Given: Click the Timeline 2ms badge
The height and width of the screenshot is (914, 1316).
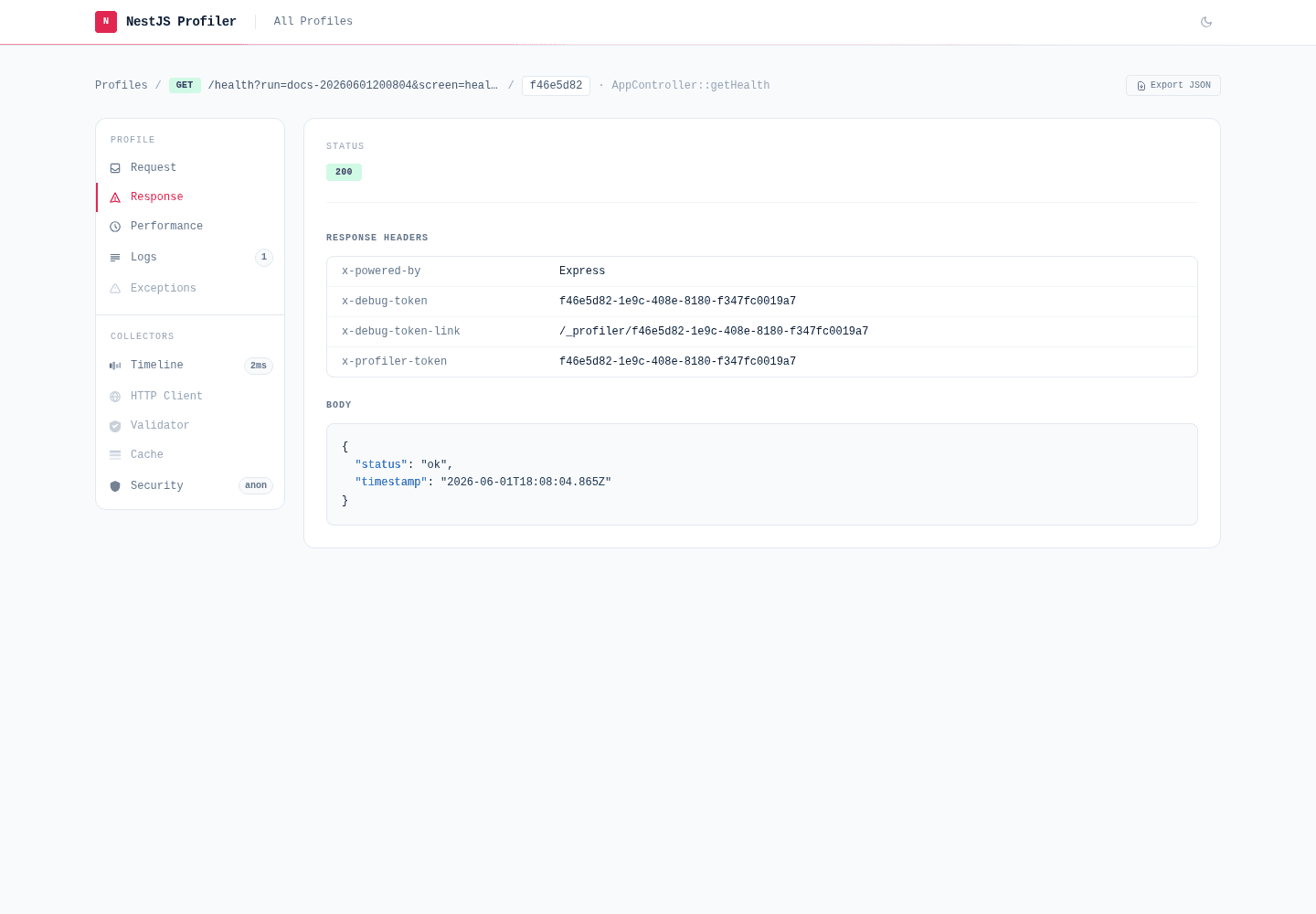Looking at the screenshot, I should [259, 366].
